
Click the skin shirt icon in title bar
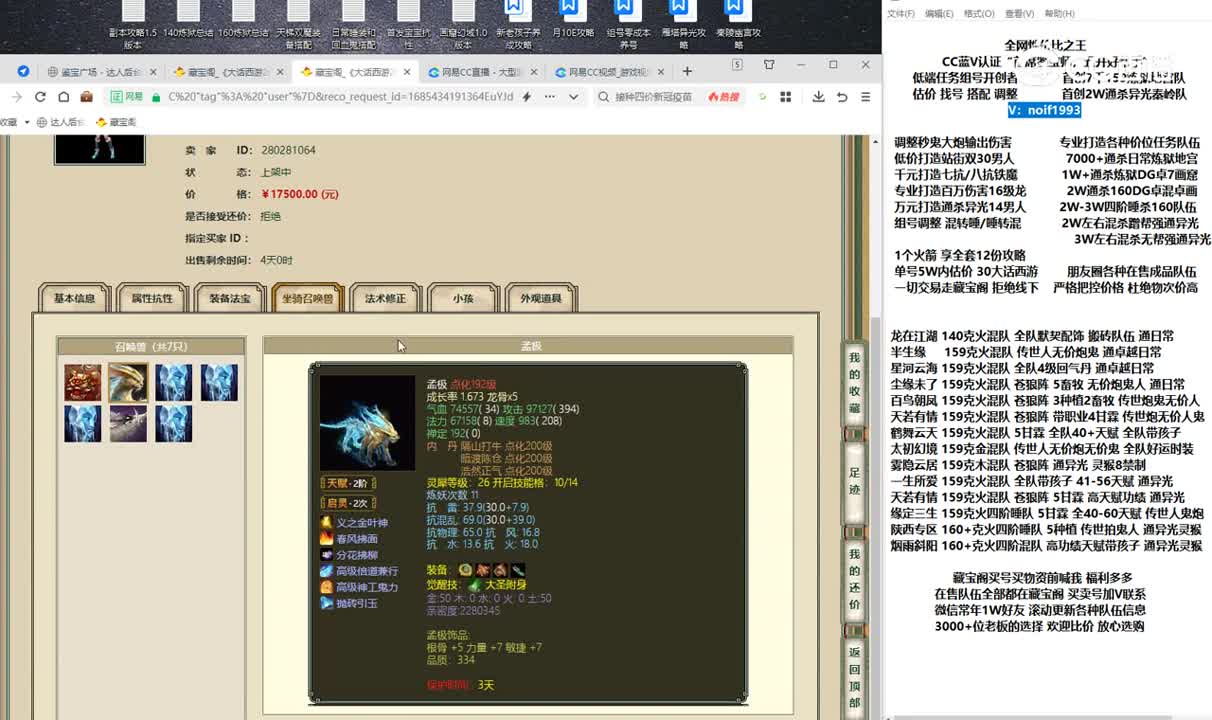pos(769,65)
